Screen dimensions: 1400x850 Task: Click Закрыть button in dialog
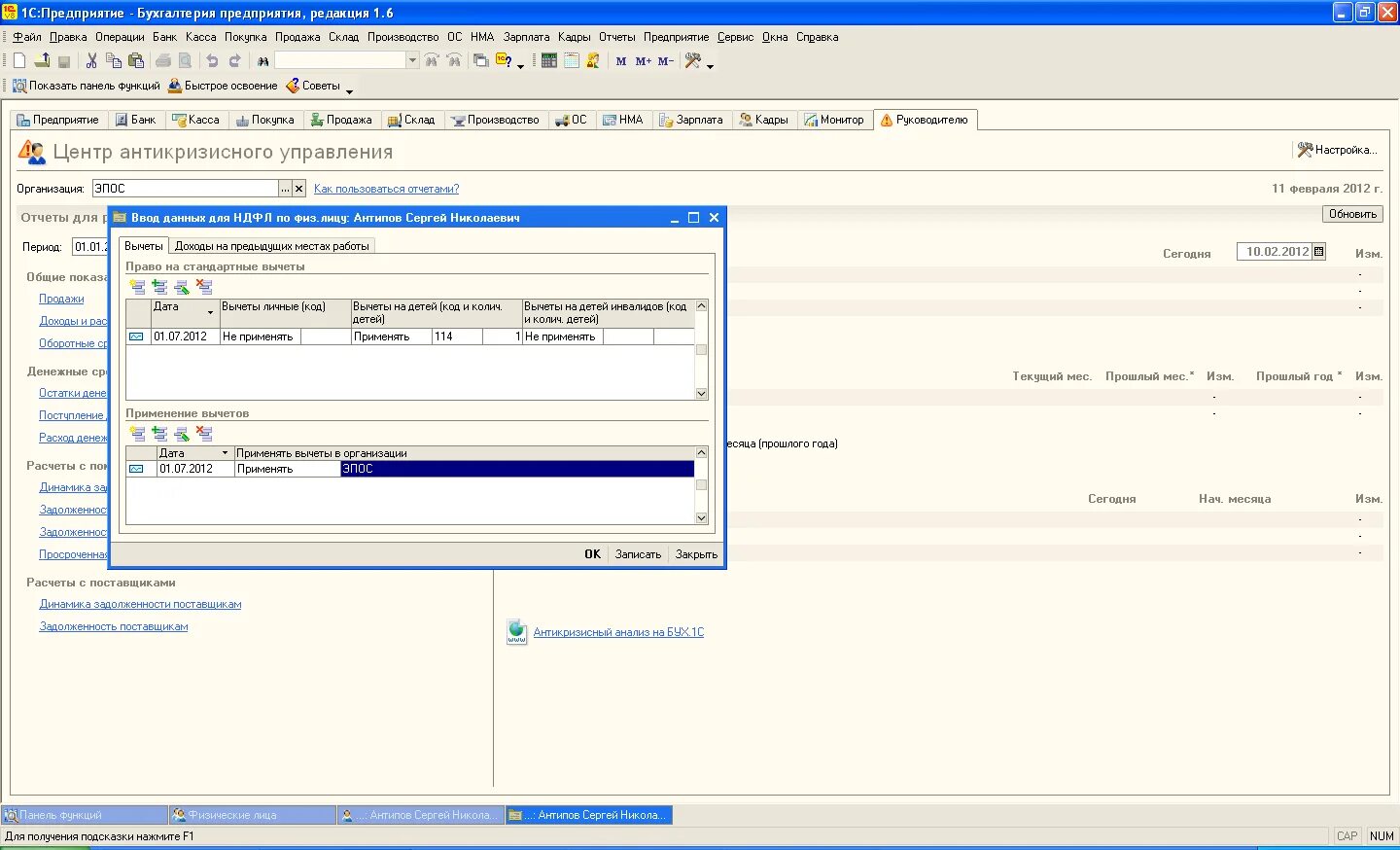tap(696, 554)
